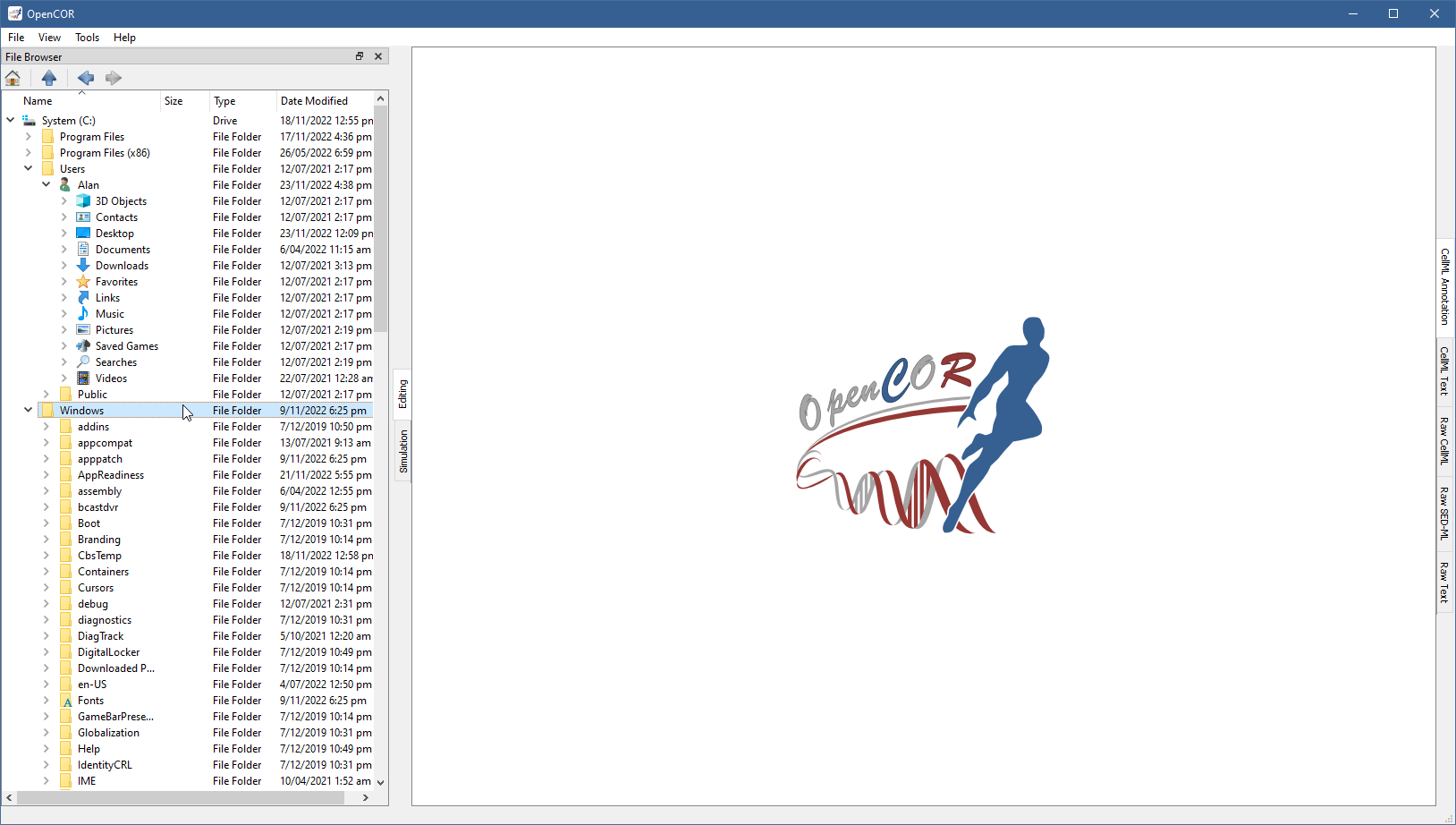Screen dimensions: 1456x825
Task: Select the Downloads folder icon
Action: coord(83,266)
